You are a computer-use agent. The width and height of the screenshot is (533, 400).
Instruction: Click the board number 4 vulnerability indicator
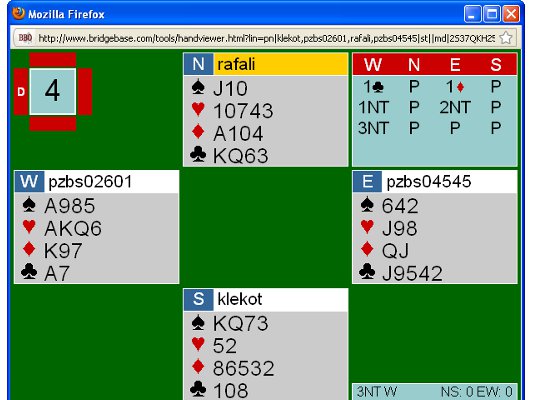point(53,91)
